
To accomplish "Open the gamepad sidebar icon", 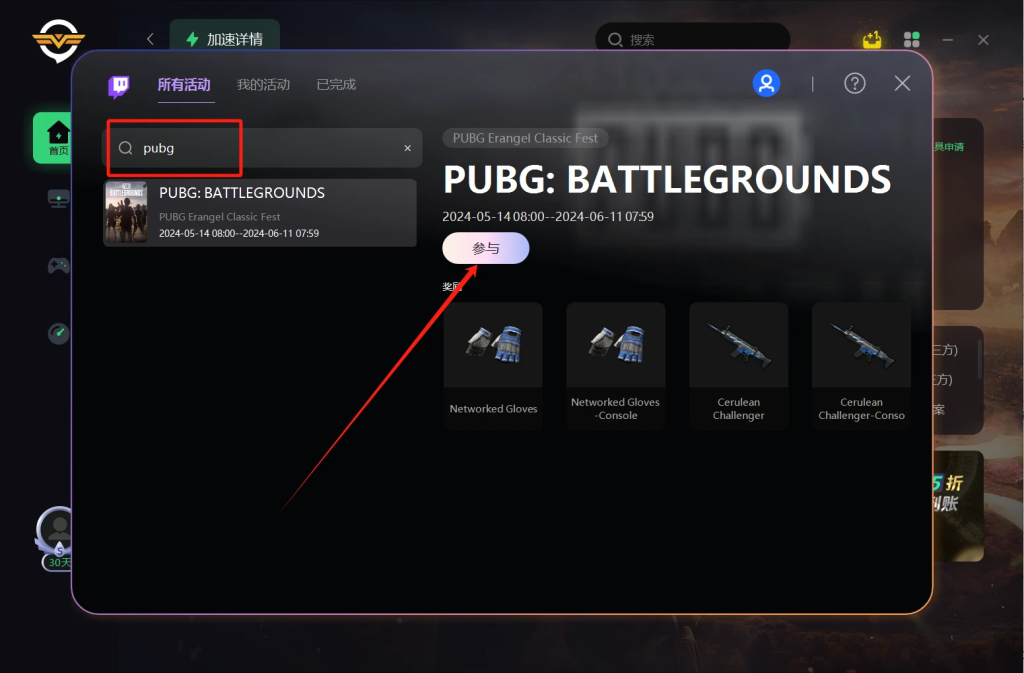I will click(58, 266).
